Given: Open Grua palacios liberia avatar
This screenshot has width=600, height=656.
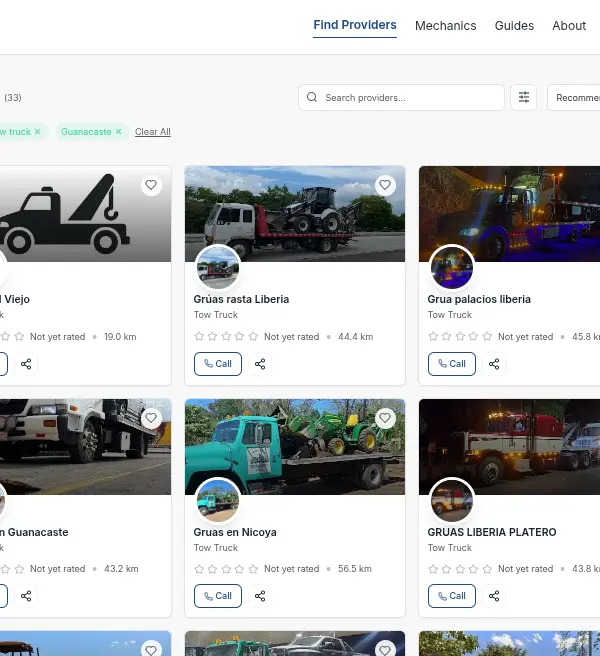Looking at the screenshot, I should coord(451,268).
